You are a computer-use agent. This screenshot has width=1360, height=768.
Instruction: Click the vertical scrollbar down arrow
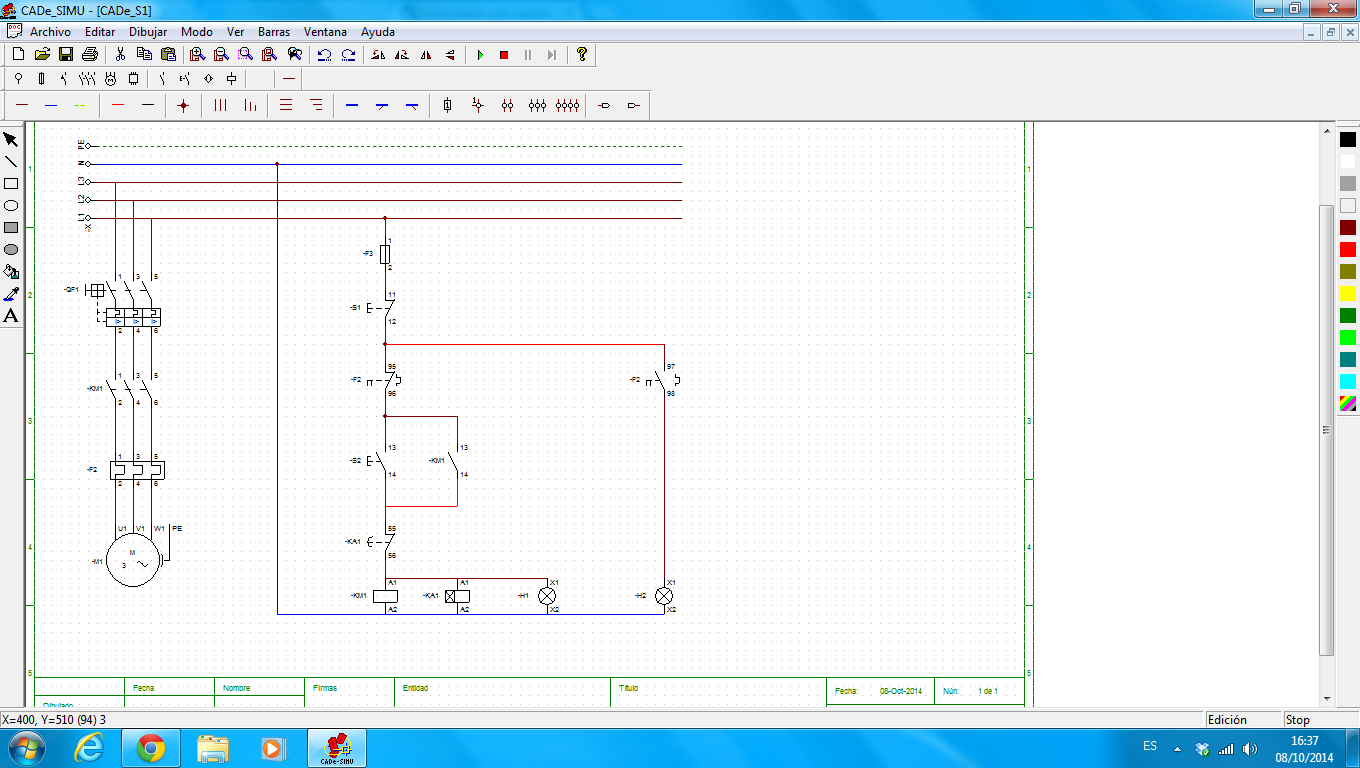tap(1327, 698)
